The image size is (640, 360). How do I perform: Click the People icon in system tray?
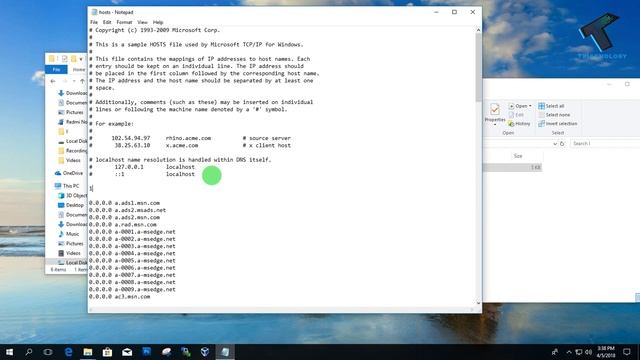tap(555, 352)
